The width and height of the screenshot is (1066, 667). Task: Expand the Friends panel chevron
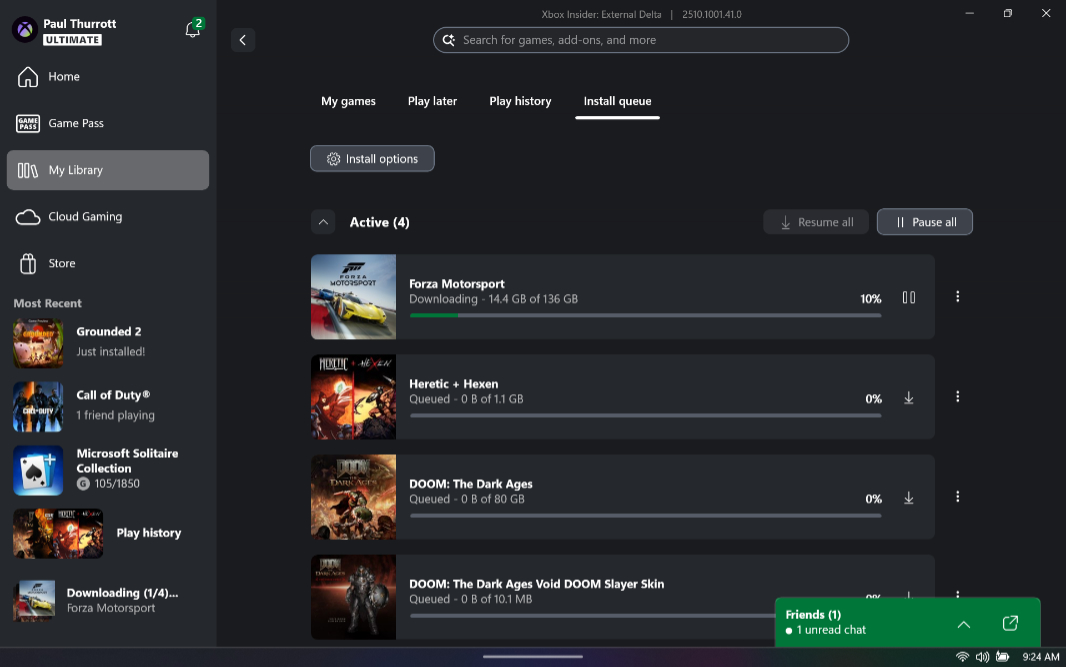(x=963, y=624)
